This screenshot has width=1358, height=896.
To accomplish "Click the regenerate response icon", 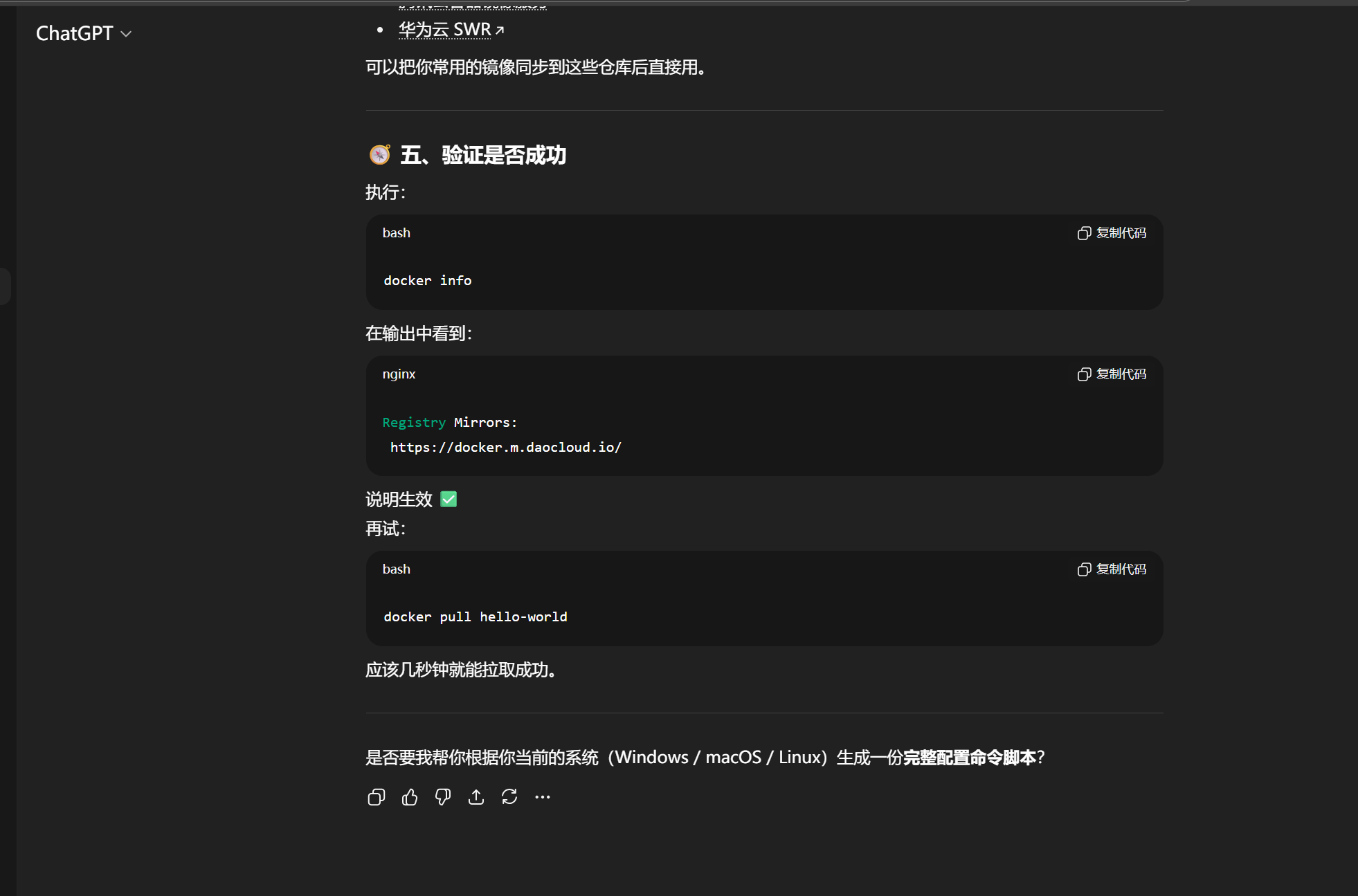I will coord(509,797).
